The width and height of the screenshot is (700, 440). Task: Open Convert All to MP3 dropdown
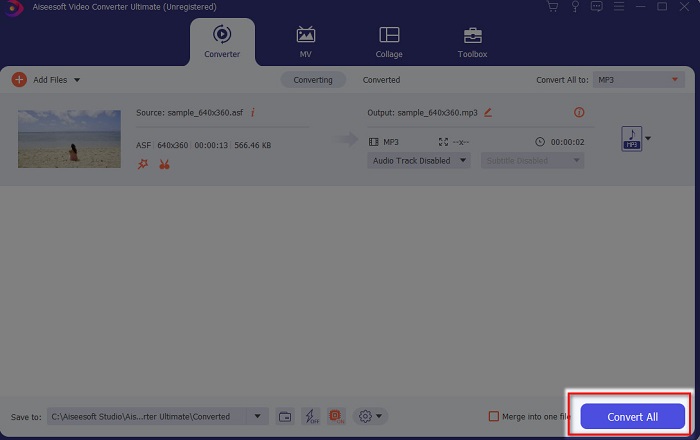pyautogui.click(x=638, y=80)
